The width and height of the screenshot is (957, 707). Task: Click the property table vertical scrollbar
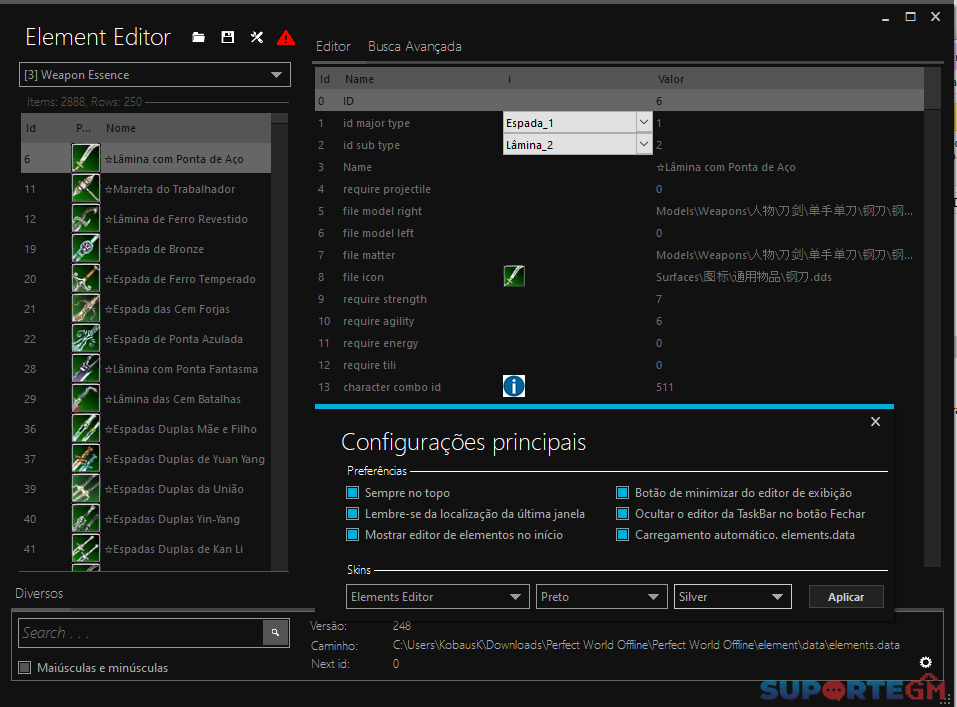click(933, 317)
